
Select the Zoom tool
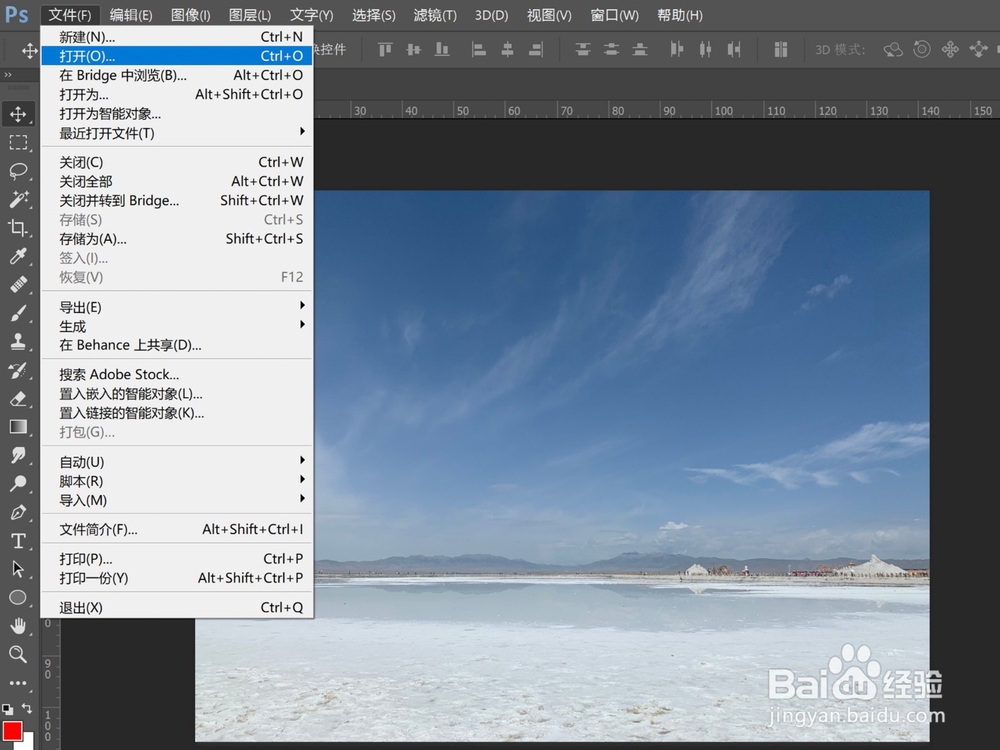tap(18, 654)
